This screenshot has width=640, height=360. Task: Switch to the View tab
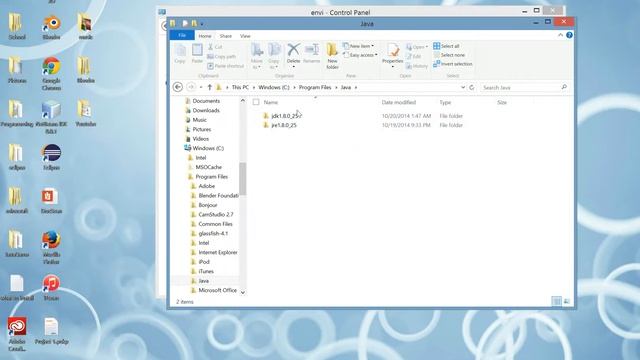click(x=245, y=36)
